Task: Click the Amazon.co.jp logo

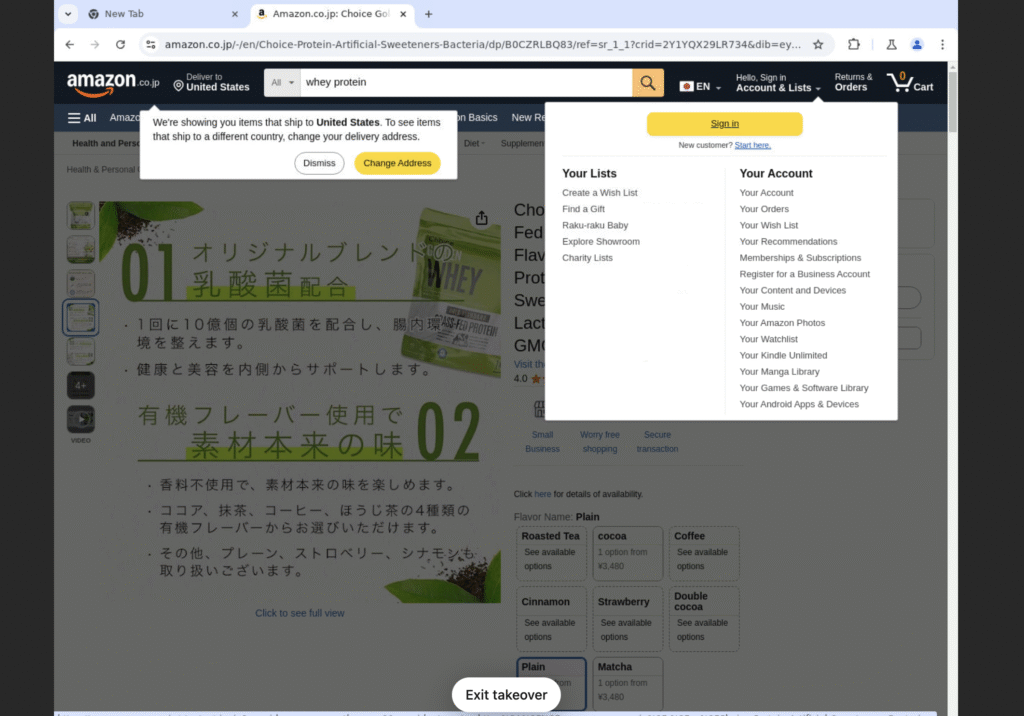Action: pyautogui.click(x=112, y=84)
